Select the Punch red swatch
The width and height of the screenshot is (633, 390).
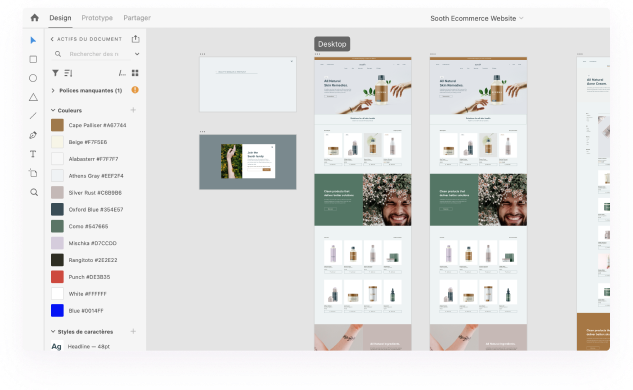coord(57,277)
